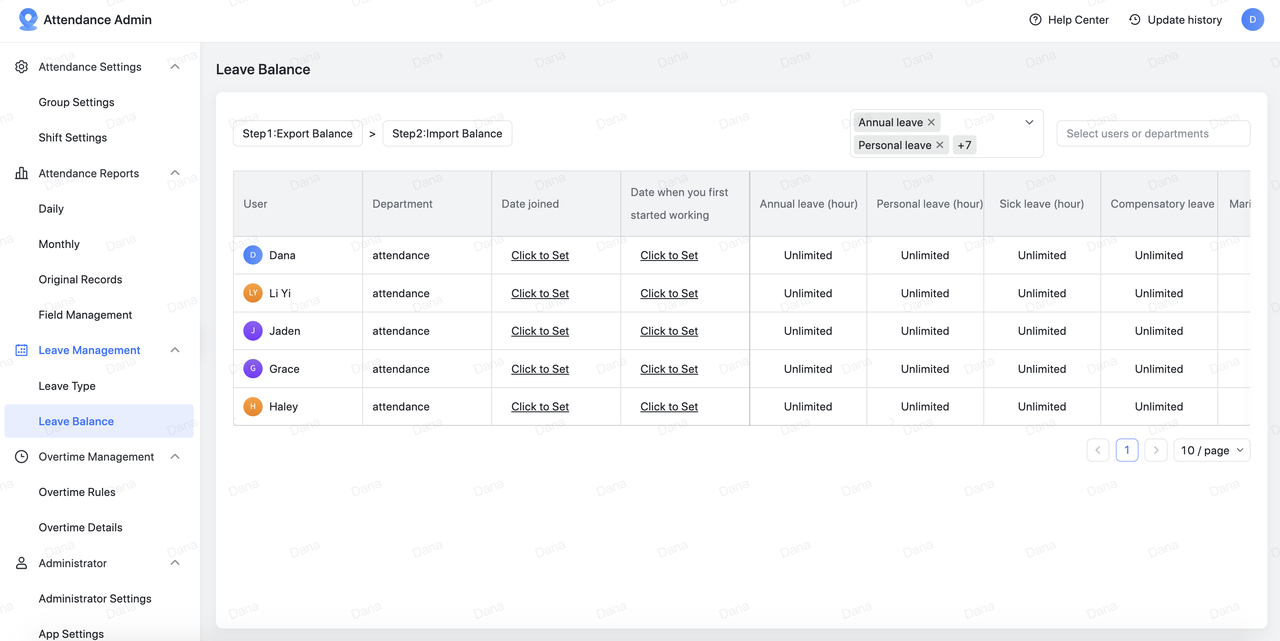Open the leave type filter dropdown
The width and height of the screenshot is (1280, 641).
(1029, 123)
